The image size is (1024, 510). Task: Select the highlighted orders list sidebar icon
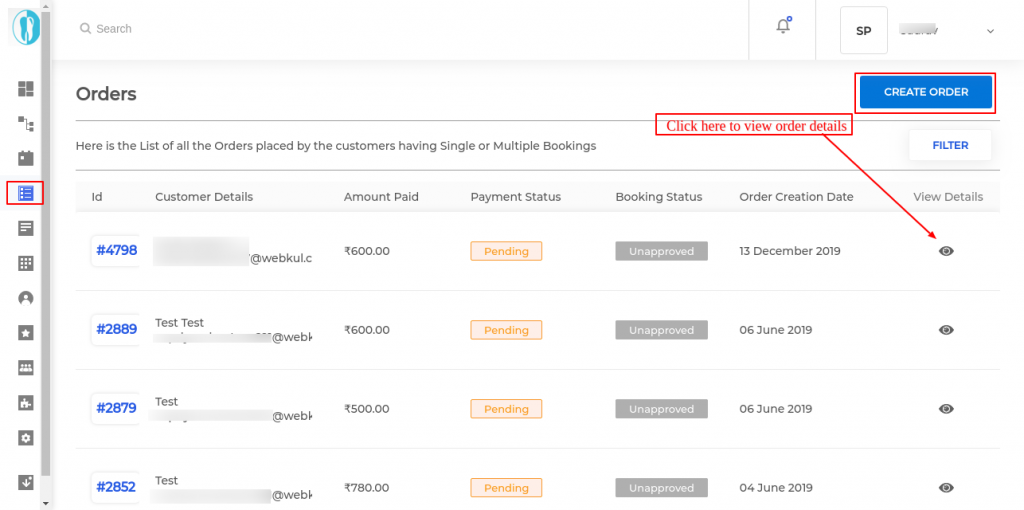point(25,193)
